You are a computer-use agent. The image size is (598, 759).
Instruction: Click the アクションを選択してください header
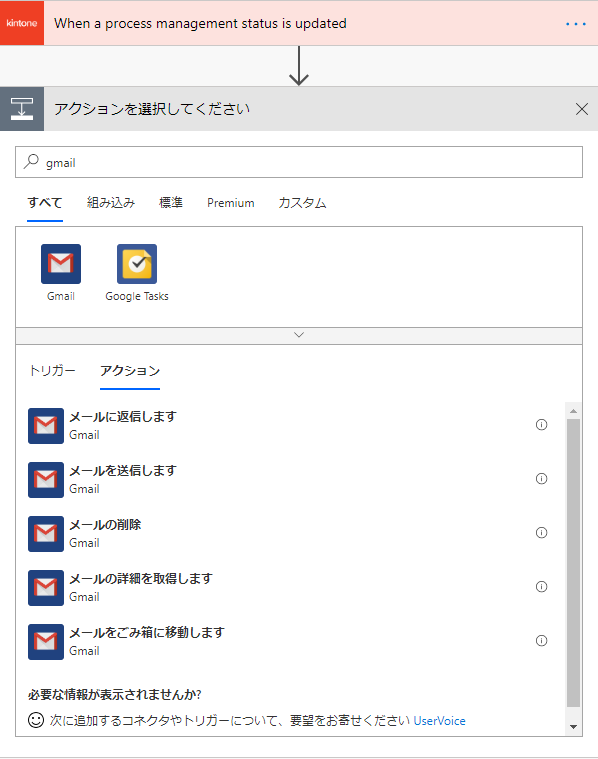(299, 109)
